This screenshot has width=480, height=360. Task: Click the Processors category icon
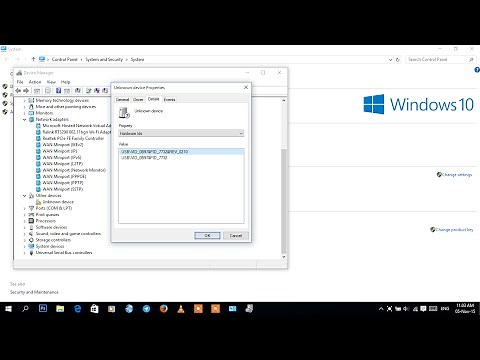click(x=31, y=221)
